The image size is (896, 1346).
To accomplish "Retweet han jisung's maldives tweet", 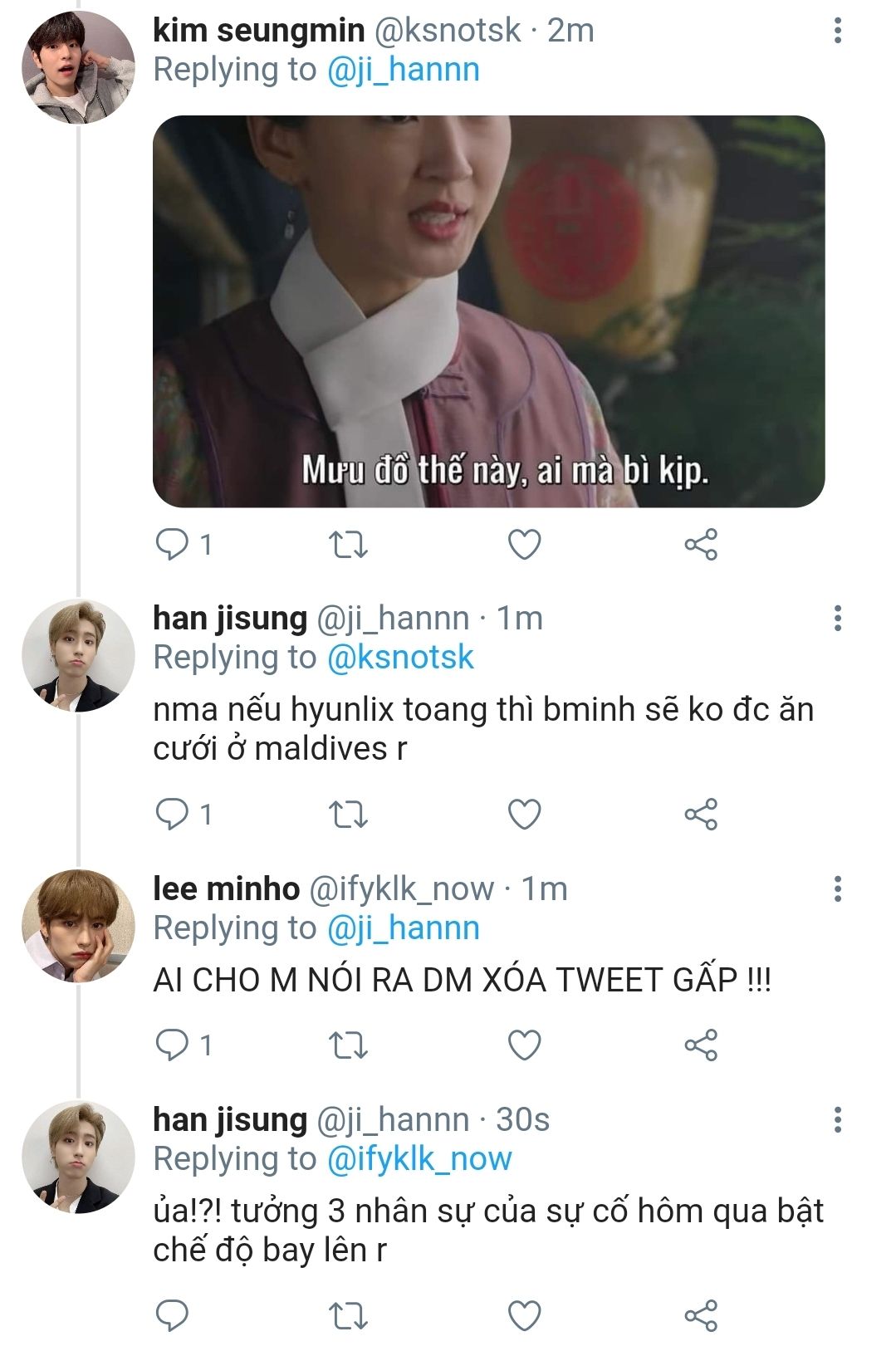I will [348, 814].
